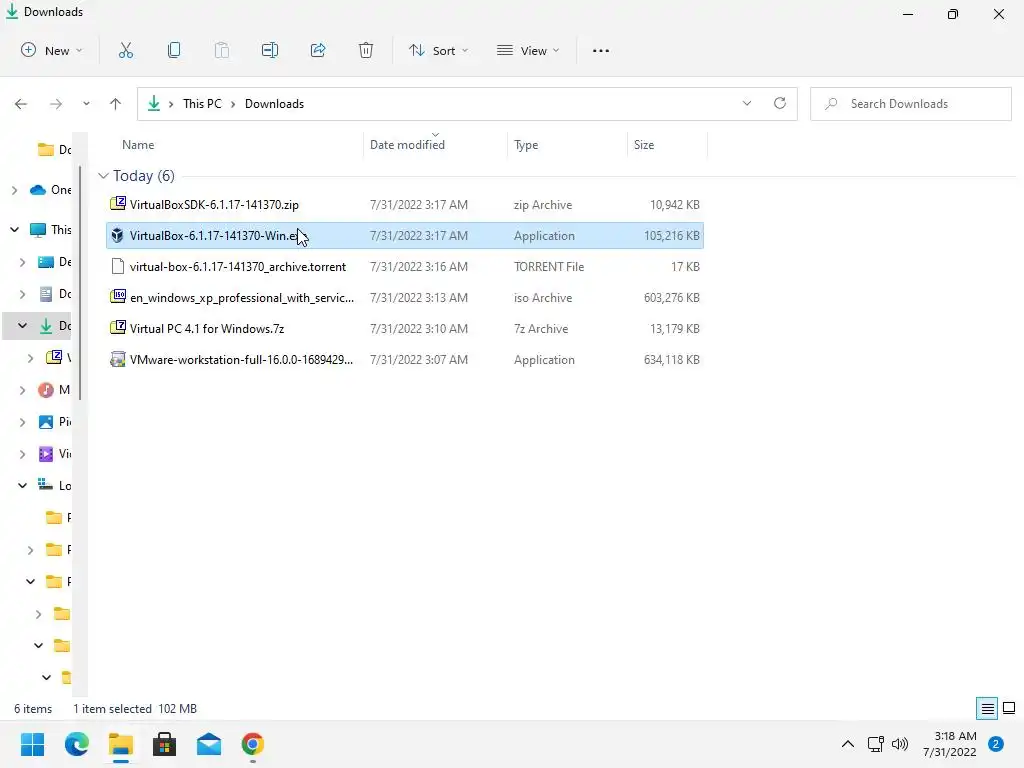Select Virtual PC 4.1 for Windows.7z

point(207,328)
